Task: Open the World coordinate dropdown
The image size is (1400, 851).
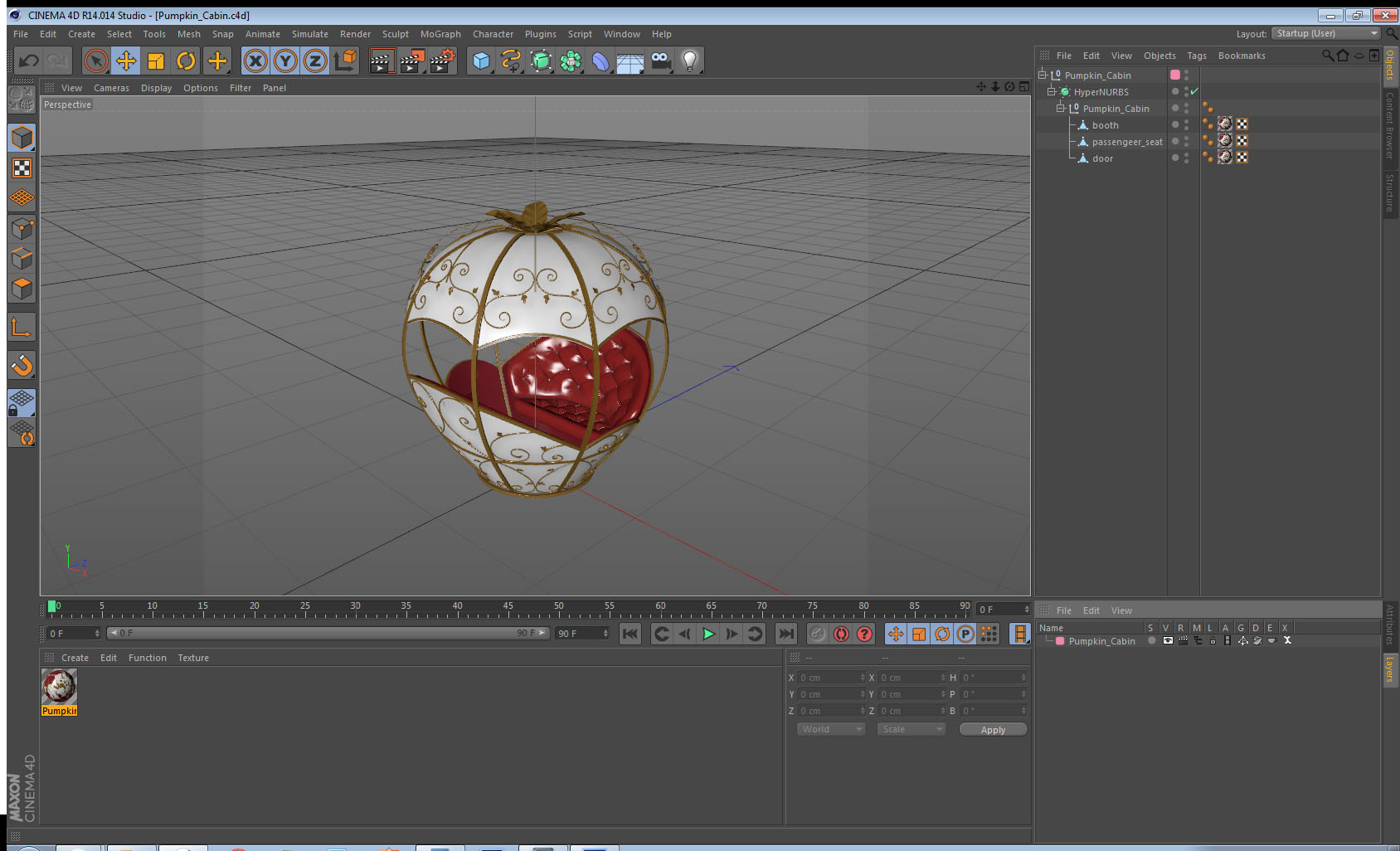Action: pos(831,729)
